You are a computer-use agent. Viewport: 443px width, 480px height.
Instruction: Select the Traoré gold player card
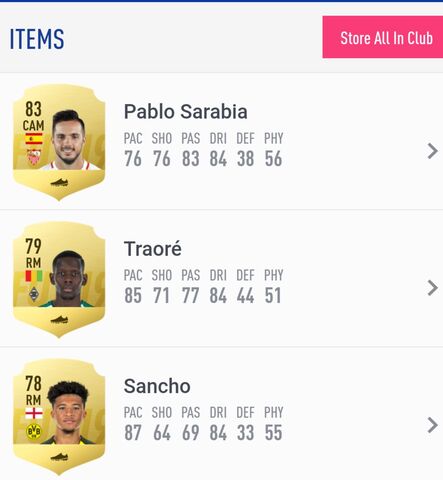[59, 280]
